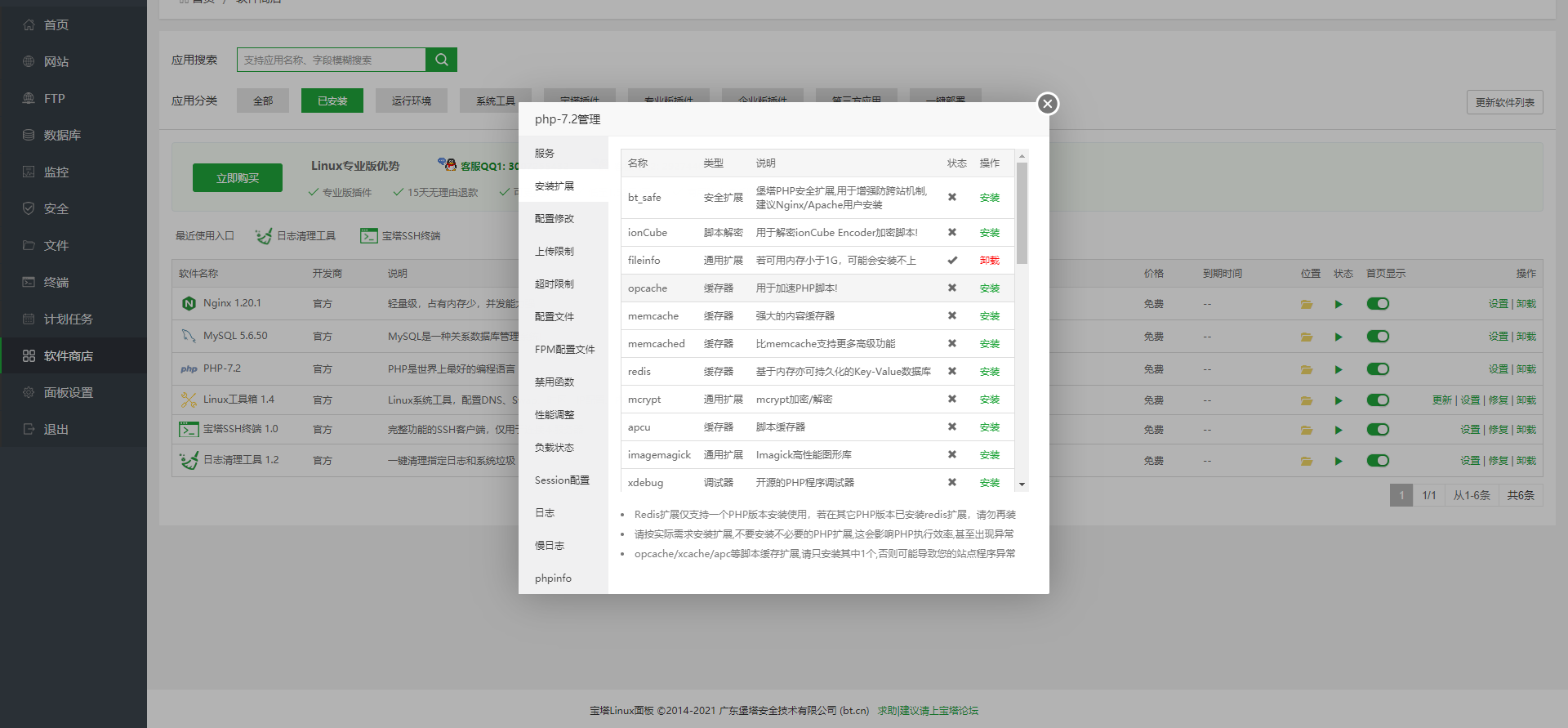Viewport: 1568px width, 728px height.
Task: Toggle homepage display for Nginx 1.20.1
Action: coord(1378,304)
